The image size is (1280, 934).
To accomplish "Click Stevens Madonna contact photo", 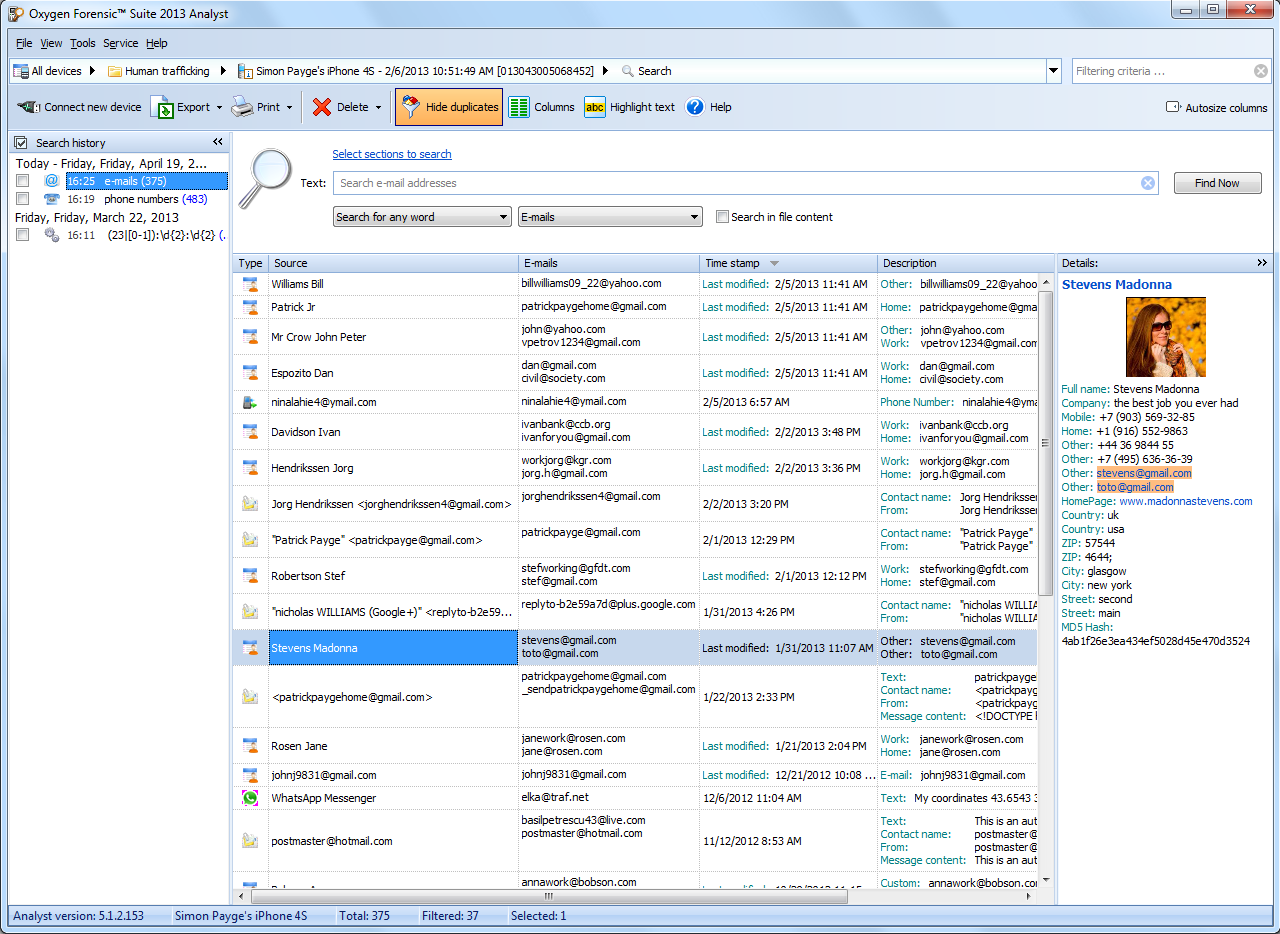I will (x=1165, y=337).
